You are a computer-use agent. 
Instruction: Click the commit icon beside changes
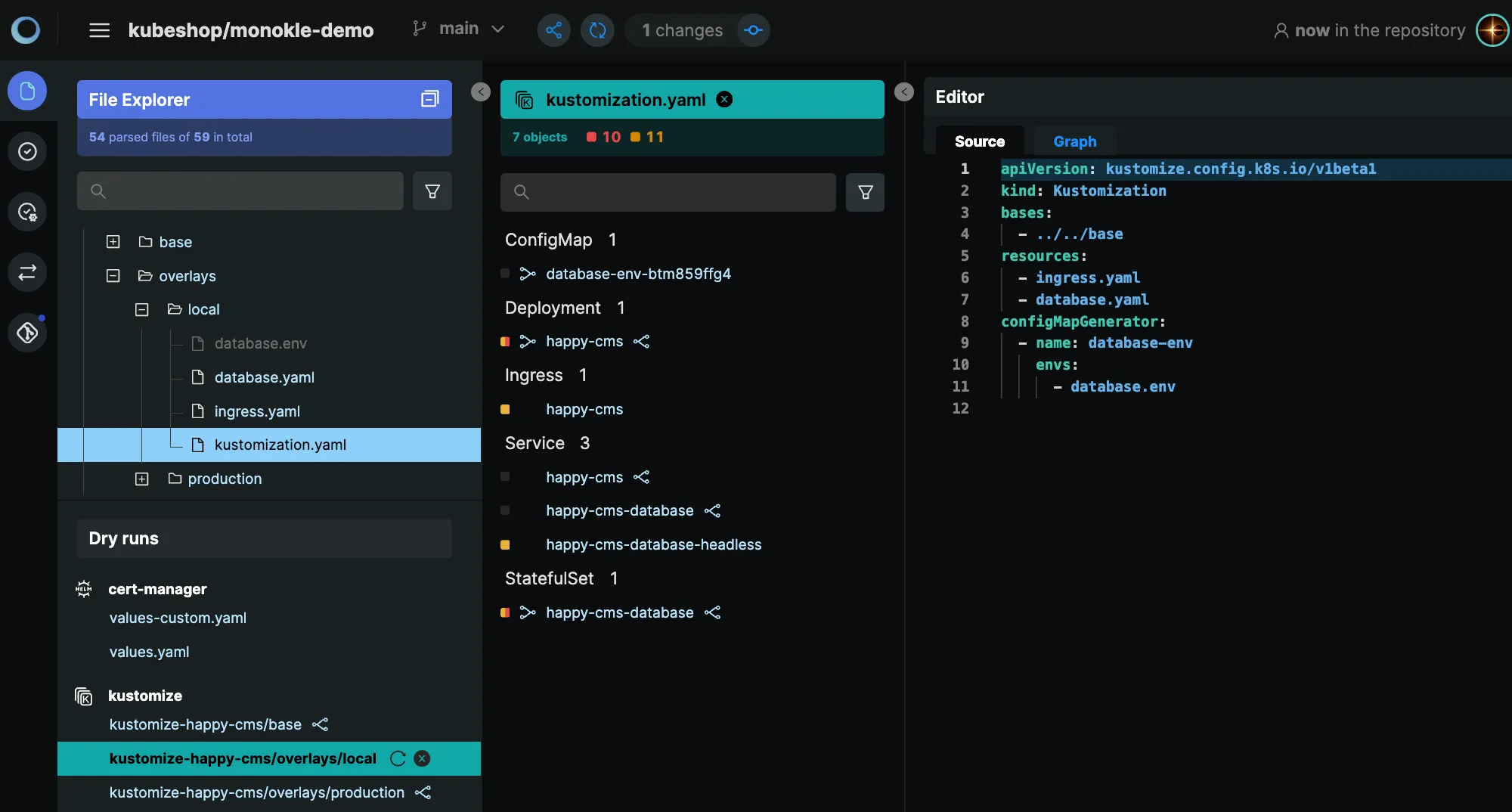[753, 30]
